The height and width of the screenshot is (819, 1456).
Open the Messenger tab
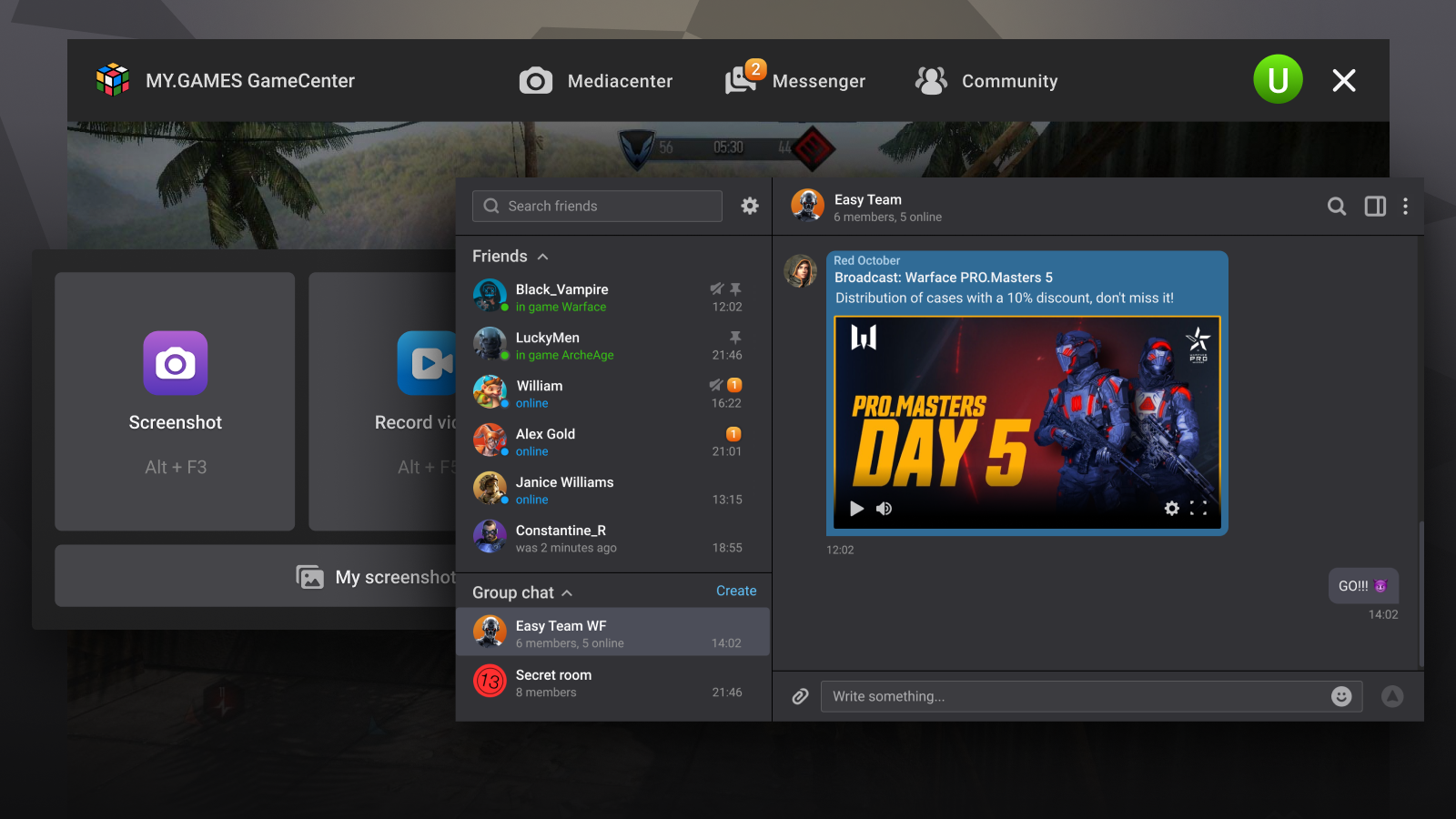[794, 81]
